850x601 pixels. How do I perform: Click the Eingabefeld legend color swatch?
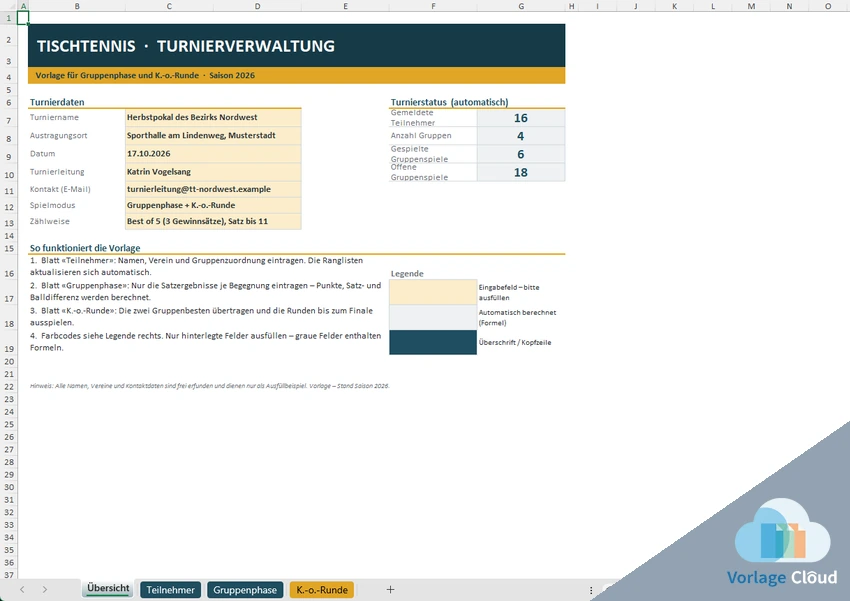click(433, 292)
